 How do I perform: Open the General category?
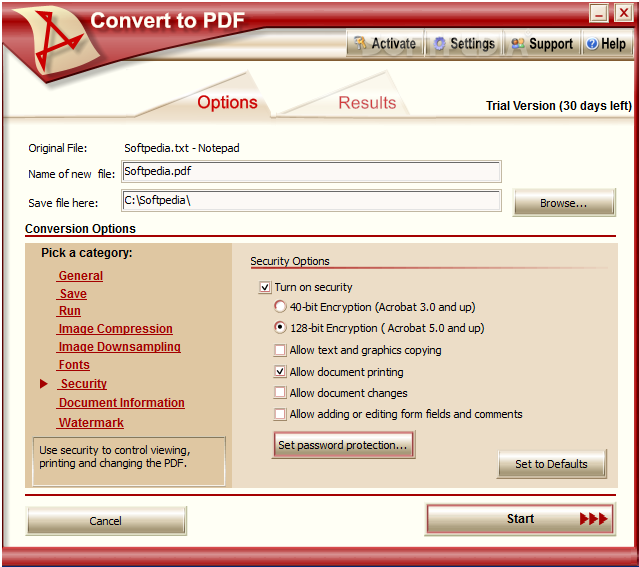[x=80, y=276]
